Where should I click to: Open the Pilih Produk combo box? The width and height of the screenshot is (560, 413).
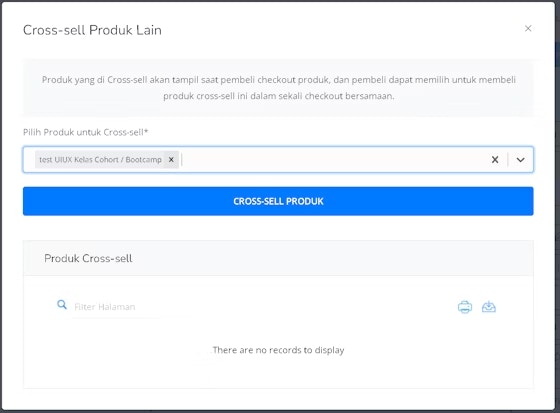coord(278,160)
